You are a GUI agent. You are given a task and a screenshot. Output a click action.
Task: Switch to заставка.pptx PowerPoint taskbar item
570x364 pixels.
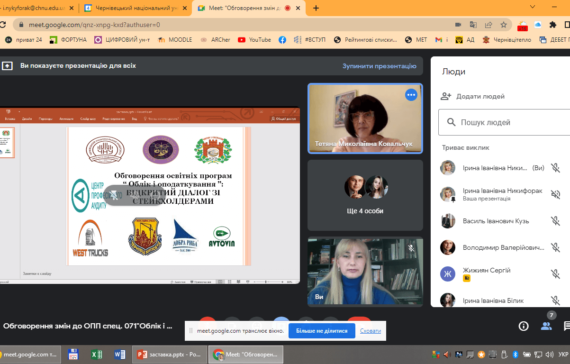169,354
